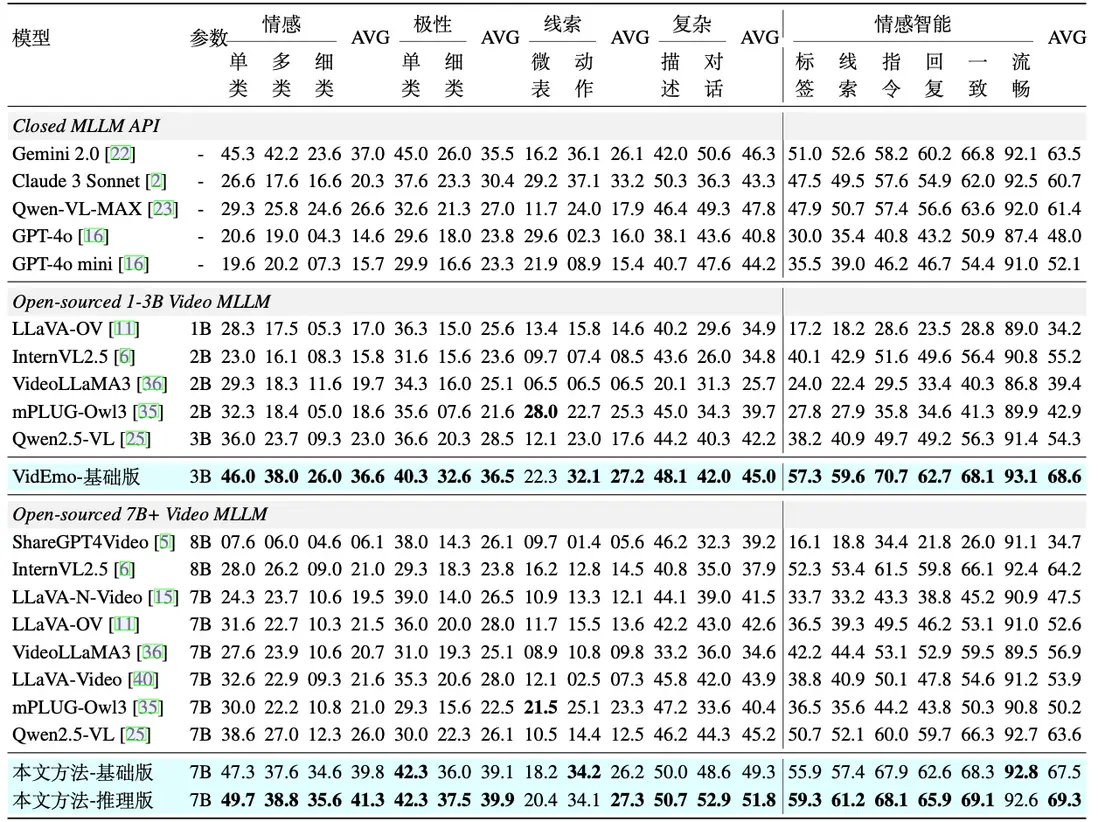Select the "参数" column header
The height and width of the screenshot is (822, 1098).
point(209,38)
